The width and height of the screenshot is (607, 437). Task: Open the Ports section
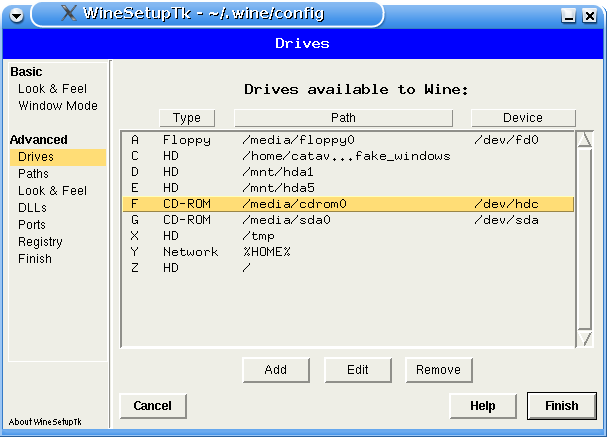tap(32, 225)
